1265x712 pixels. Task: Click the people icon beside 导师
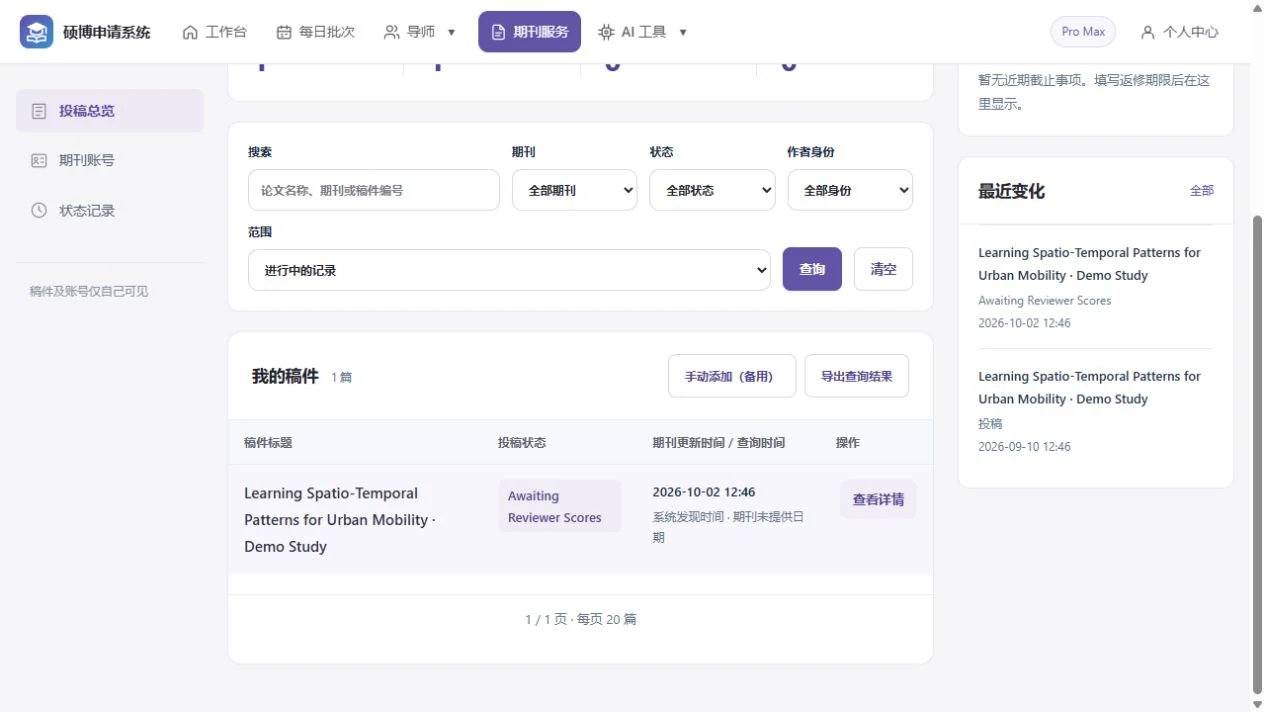point(391,32)
